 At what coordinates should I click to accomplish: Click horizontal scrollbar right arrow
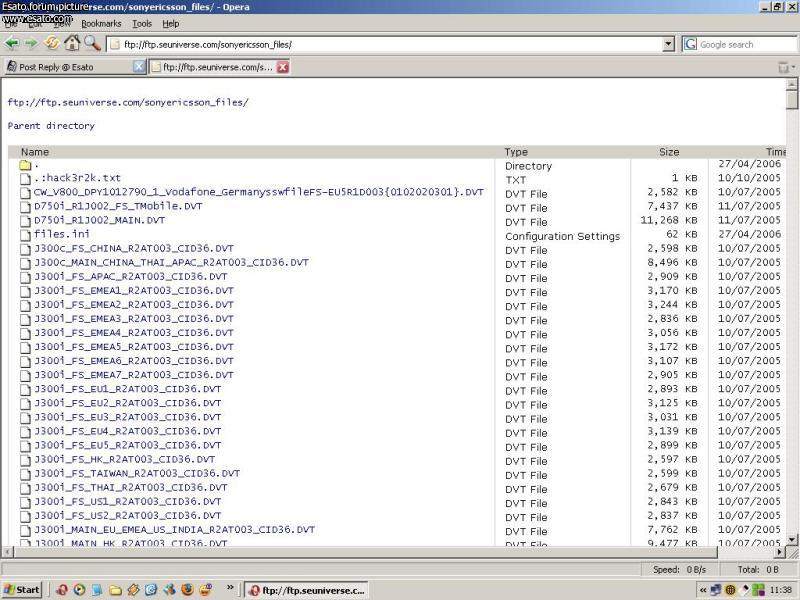tap(780, 552)
